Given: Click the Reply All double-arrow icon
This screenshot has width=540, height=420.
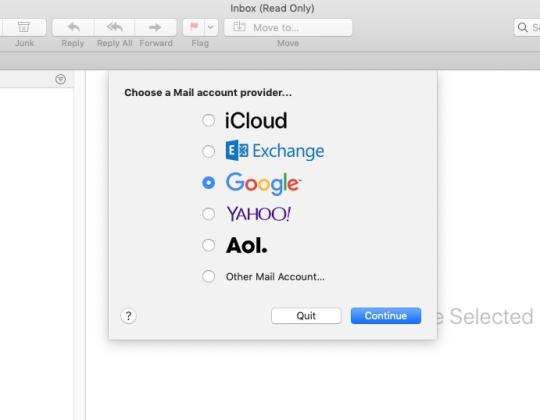Looking at the screenshot, I should click(x=115, y=27).
